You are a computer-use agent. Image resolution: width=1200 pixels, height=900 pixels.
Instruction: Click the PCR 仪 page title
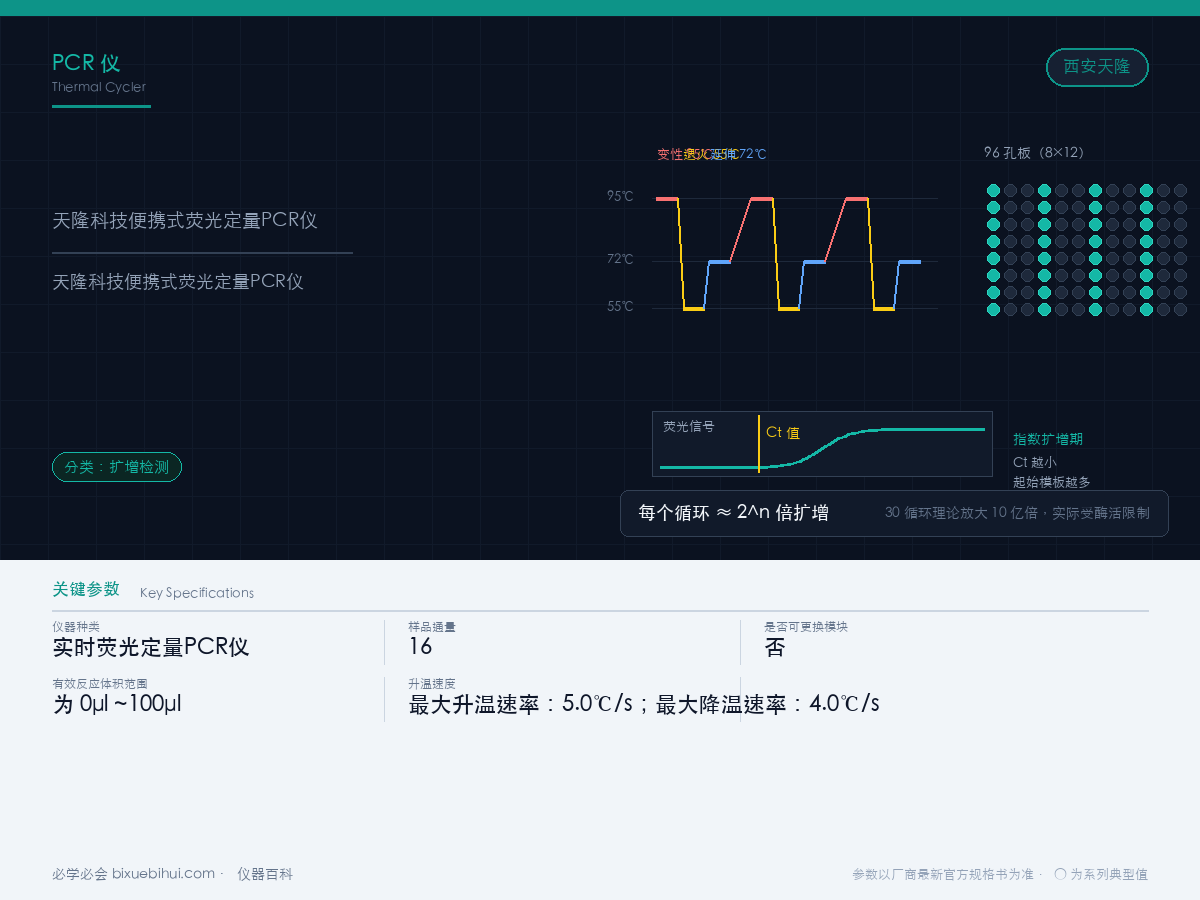[86, 62]
